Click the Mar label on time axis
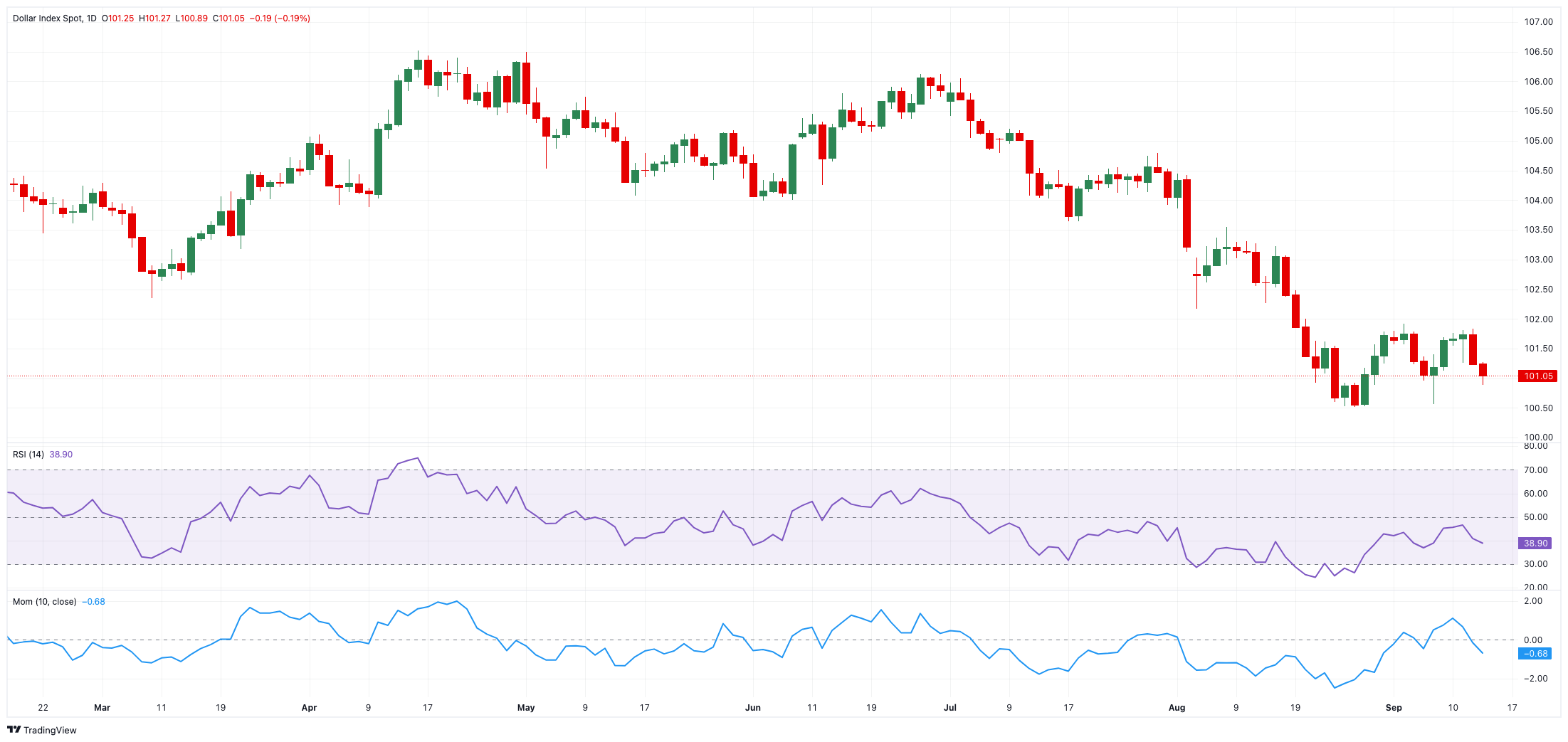1568x742 pixels. (x=102, y=708)
